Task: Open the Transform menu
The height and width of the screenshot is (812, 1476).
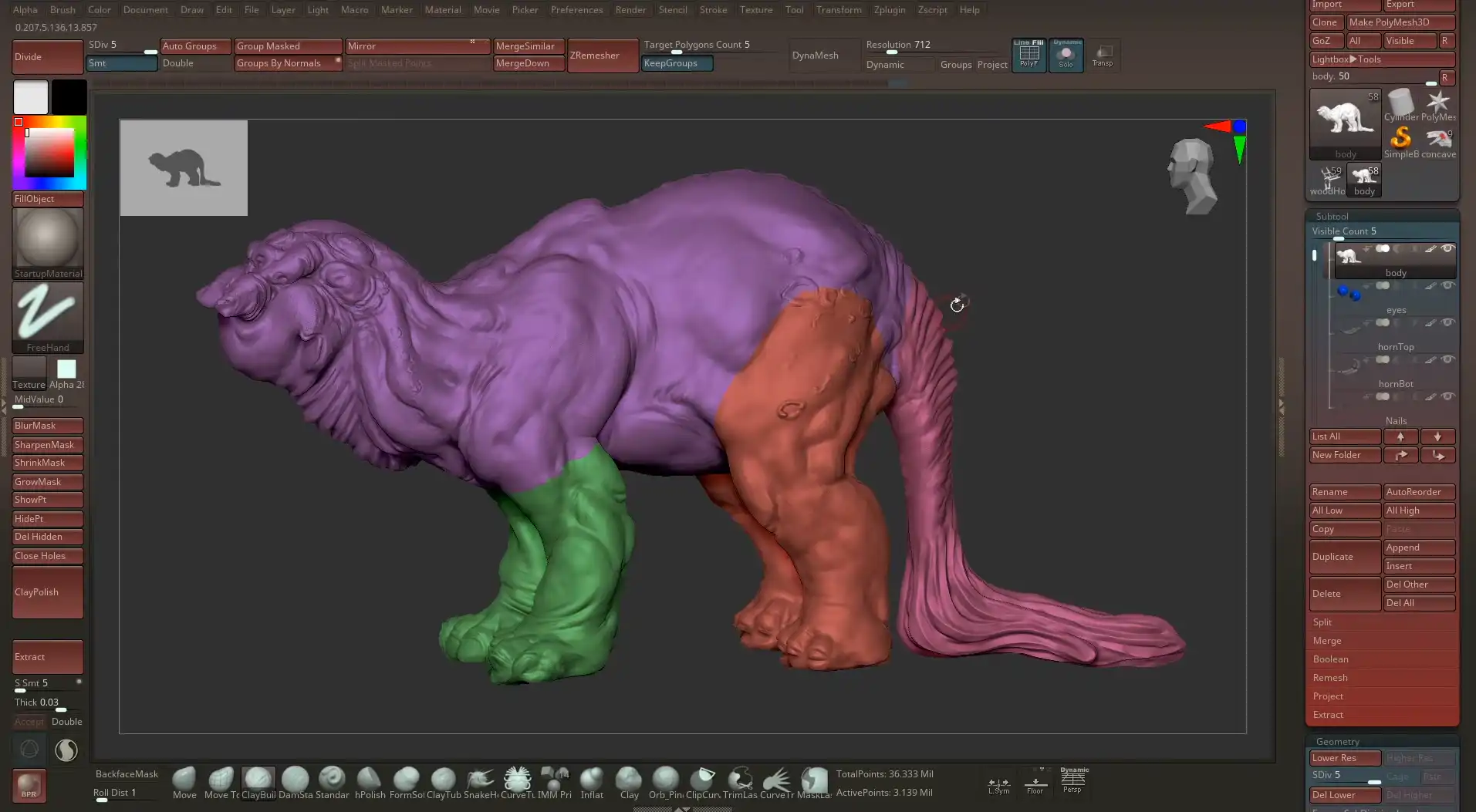Action: (838, 10)
